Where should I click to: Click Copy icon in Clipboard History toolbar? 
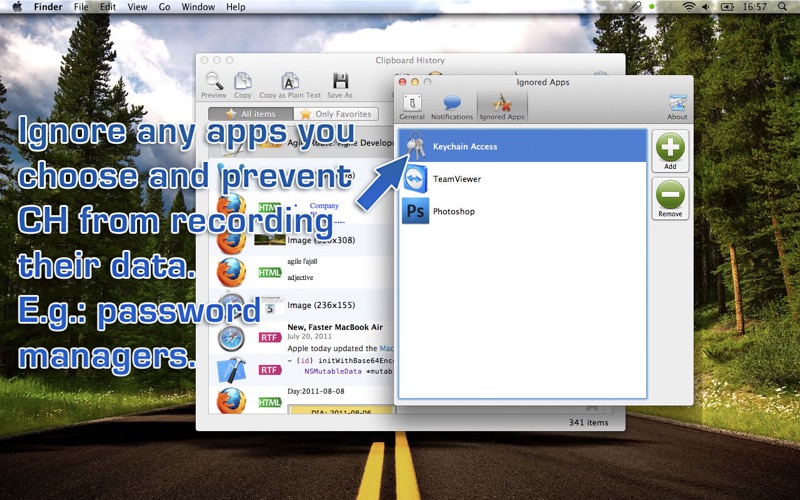coord(243,85)
